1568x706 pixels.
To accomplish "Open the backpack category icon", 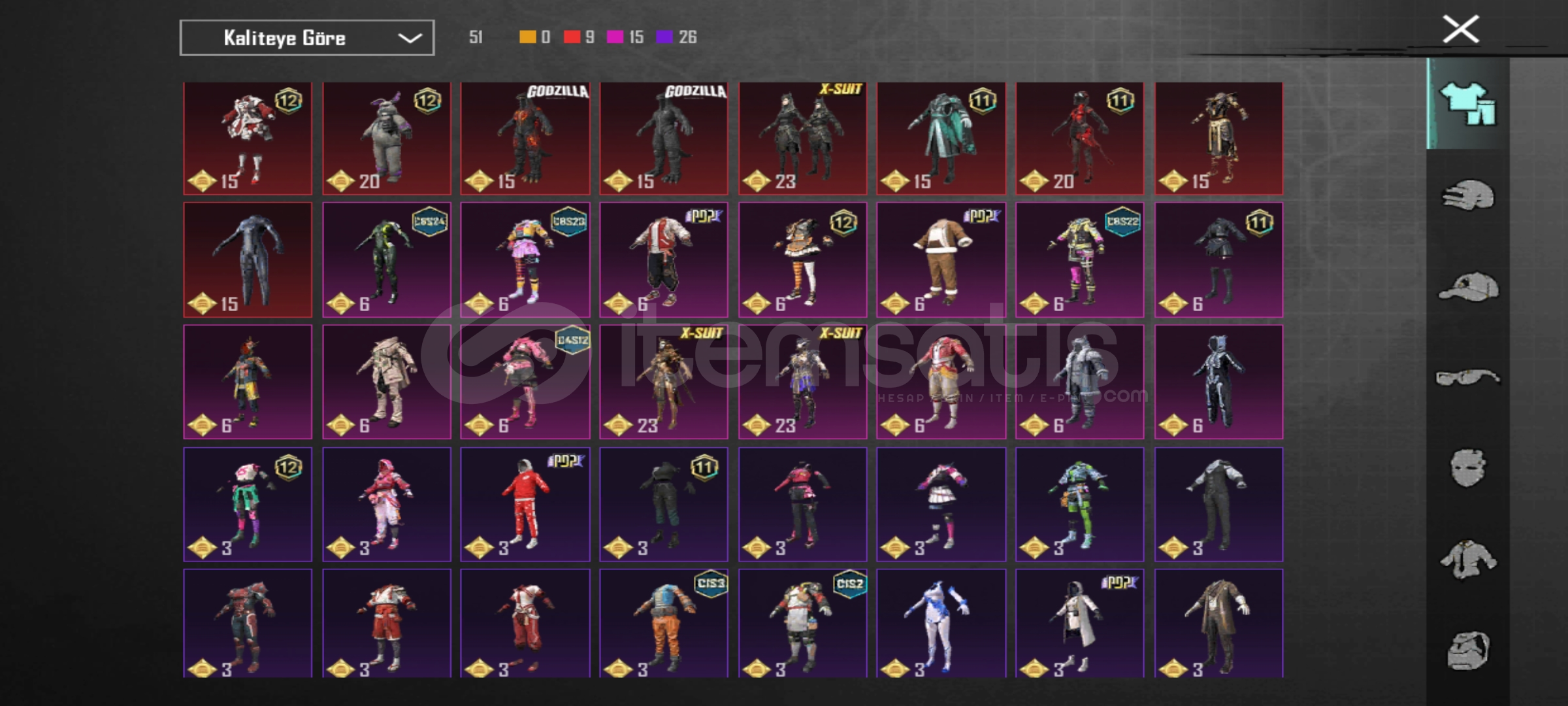I will (x=1467, y=650).
